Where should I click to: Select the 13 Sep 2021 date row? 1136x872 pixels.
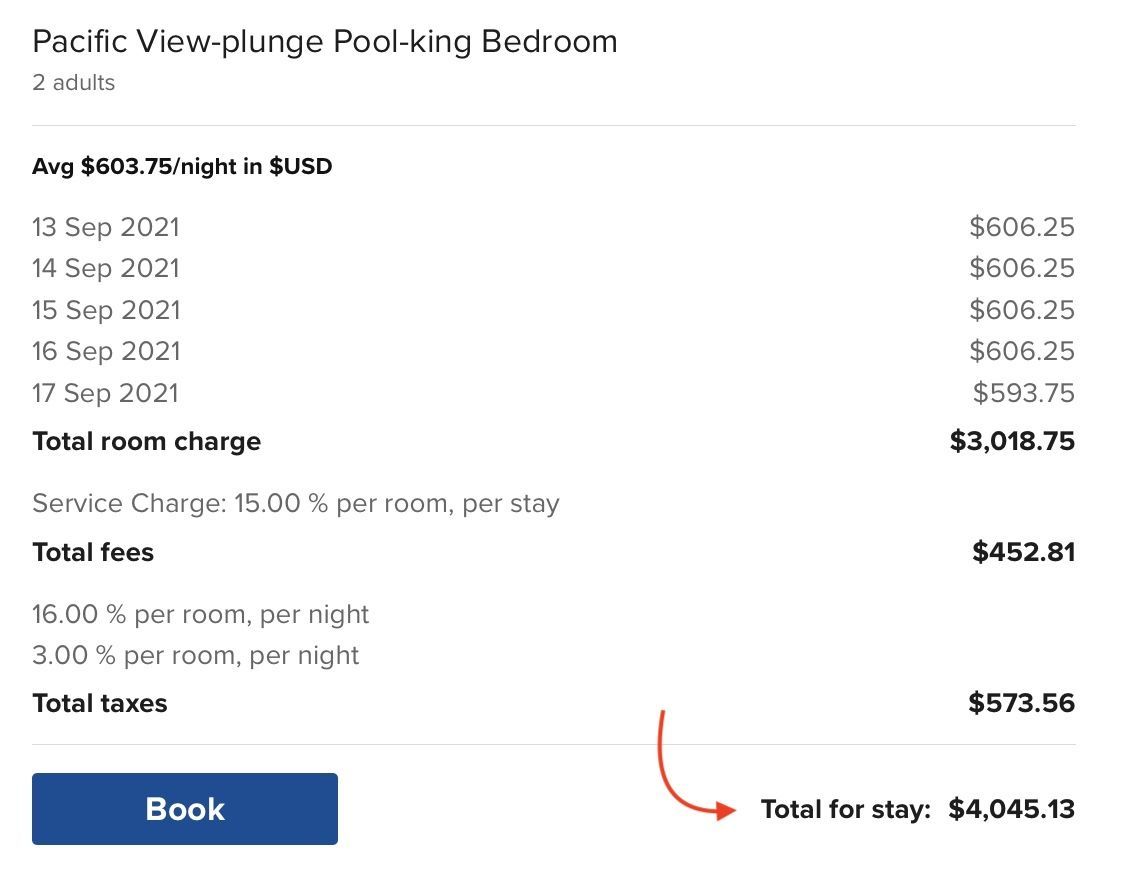554,227
